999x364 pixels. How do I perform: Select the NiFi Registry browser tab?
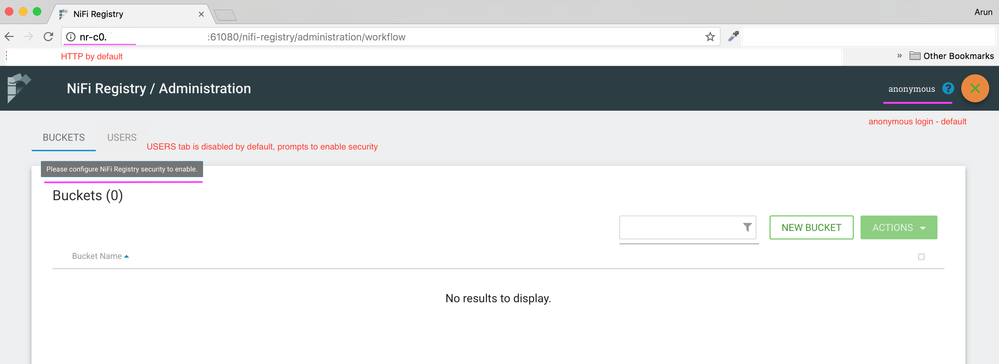130,13
